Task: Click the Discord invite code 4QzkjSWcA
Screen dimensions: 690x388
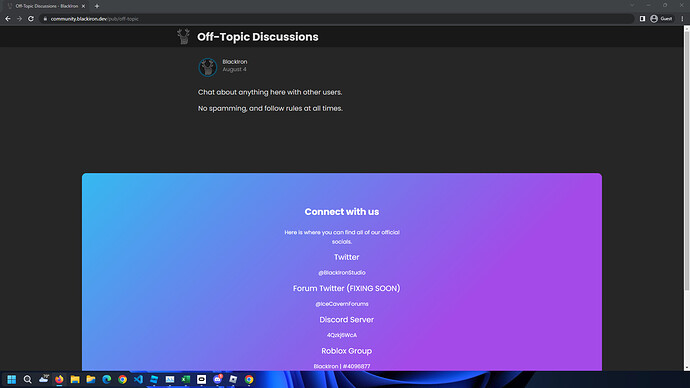Action: (342, 335)
